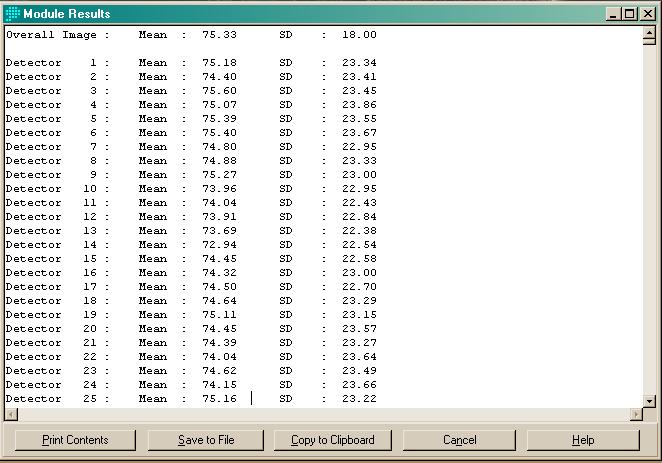The height and width of the screenshot is (463, 662).
Task: Click Detector 8 mean value 74.88
Action: (x=219, y=160)
